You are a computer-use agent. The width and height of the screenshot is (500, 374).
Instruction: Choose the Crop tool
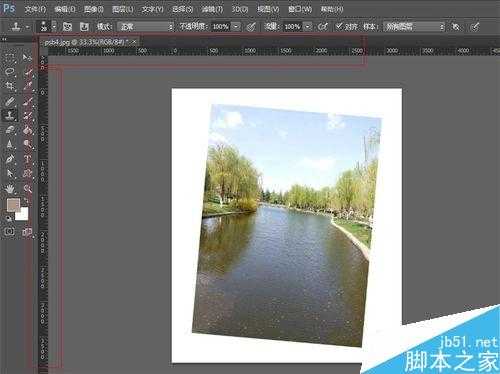point(10,86)
